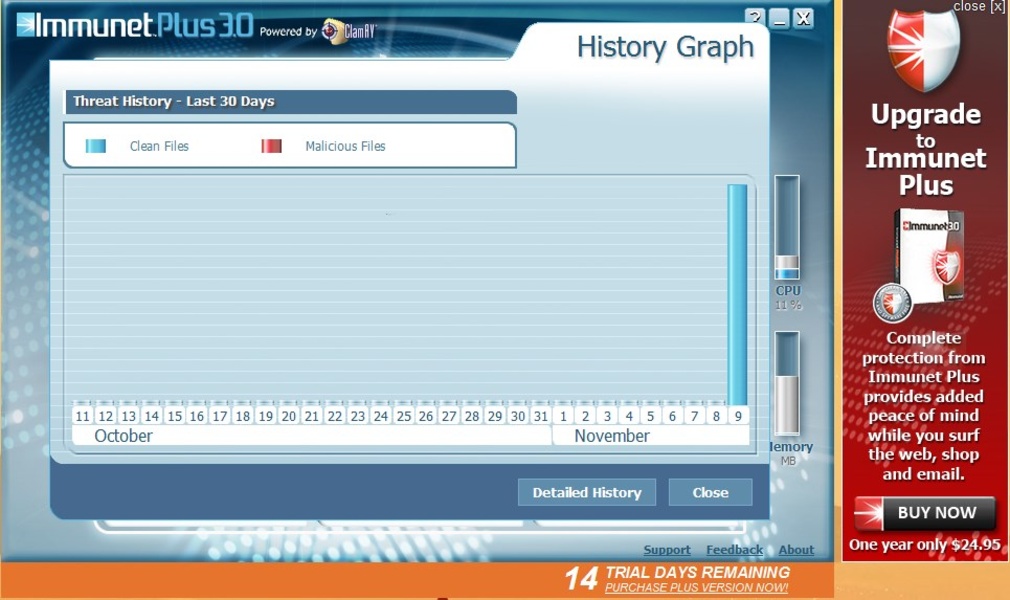This screenshot has height=600, width=1010.
Task: Click the help question mark icon
Action: coord(755,17)
